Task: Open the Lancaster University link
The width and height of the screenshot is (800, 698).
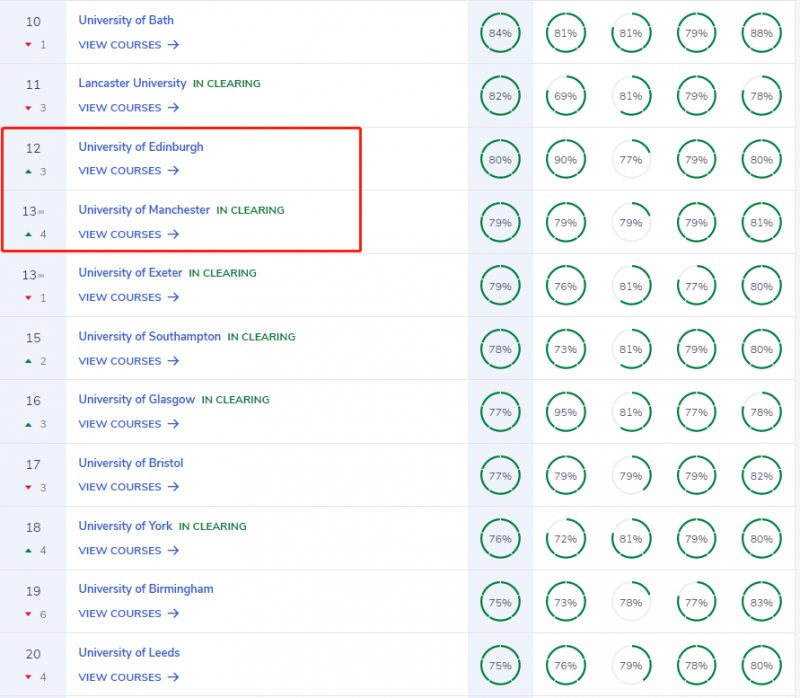Action: [x=133, y=83]
